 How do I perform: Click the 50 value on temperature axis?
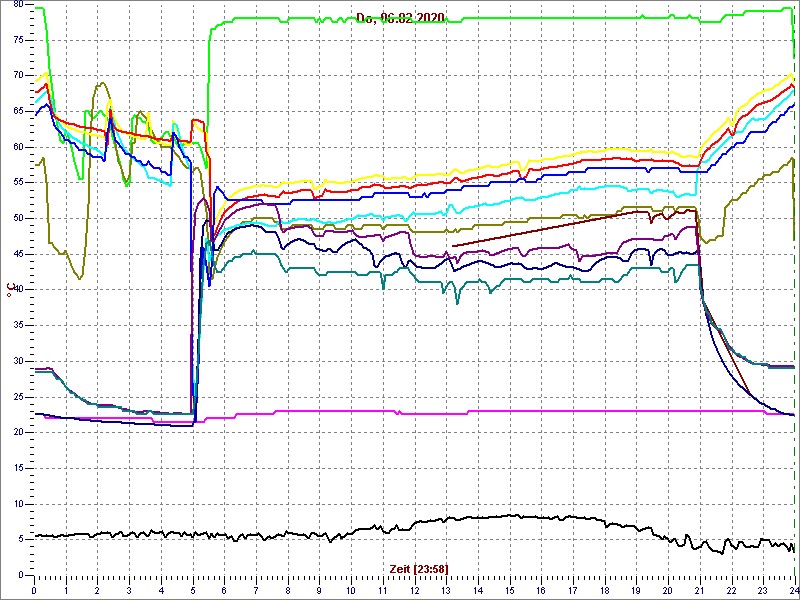click(x=20, y=218)
